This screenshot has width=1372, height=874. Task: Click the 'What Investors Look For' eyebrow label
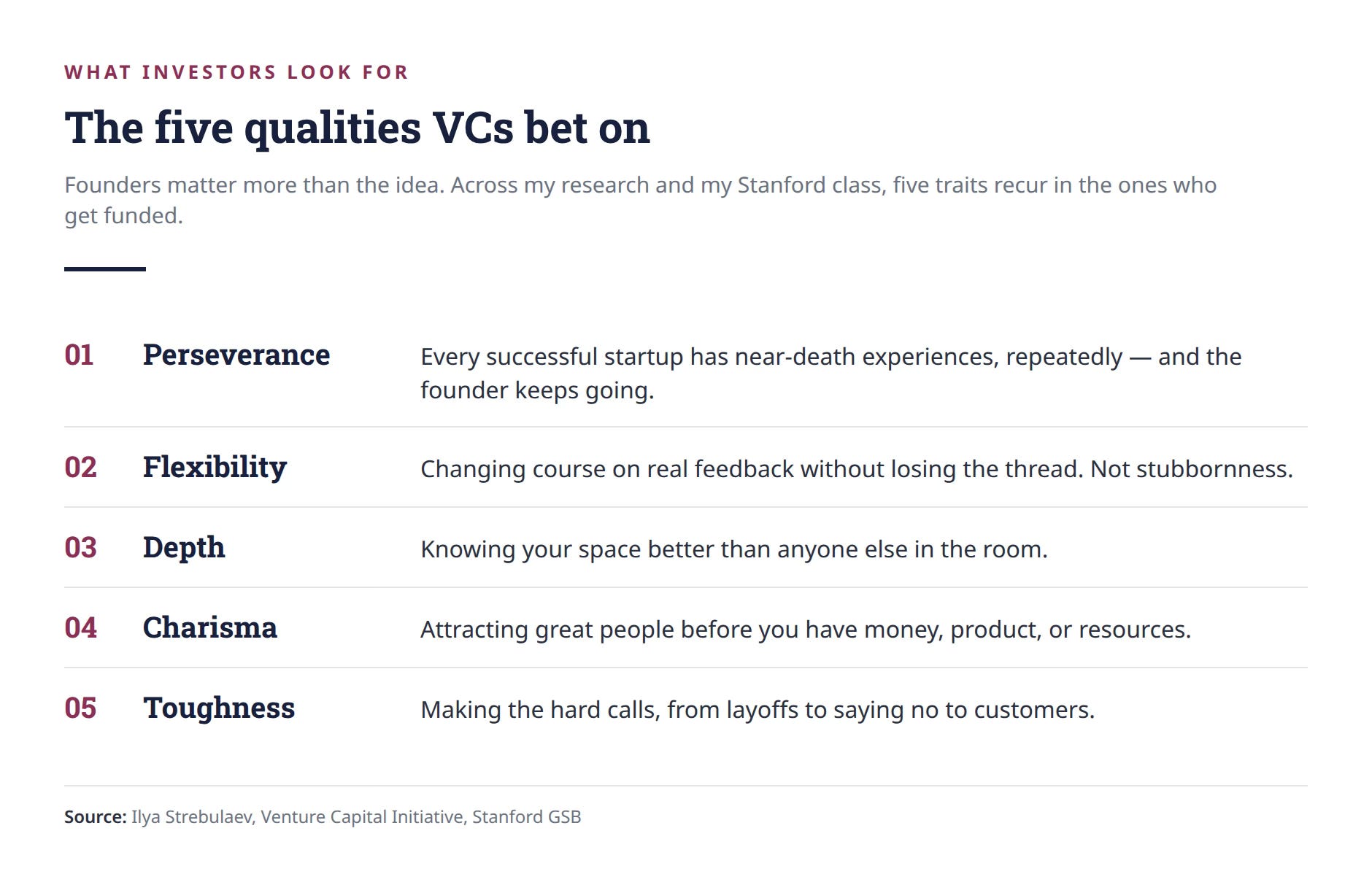(236, 72)
